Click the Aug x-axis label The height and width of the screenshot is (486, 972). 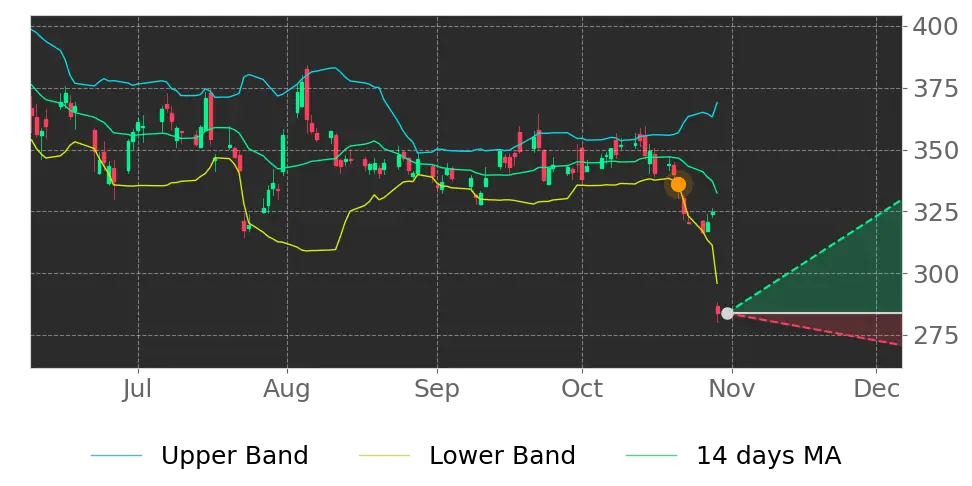pos(287,389)
